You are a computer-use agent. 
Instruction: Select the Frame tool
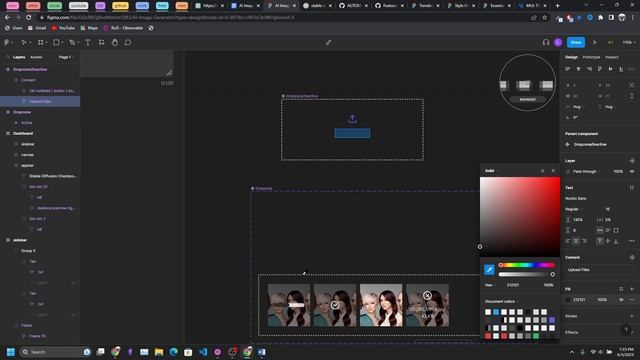(x=40, y=42)
